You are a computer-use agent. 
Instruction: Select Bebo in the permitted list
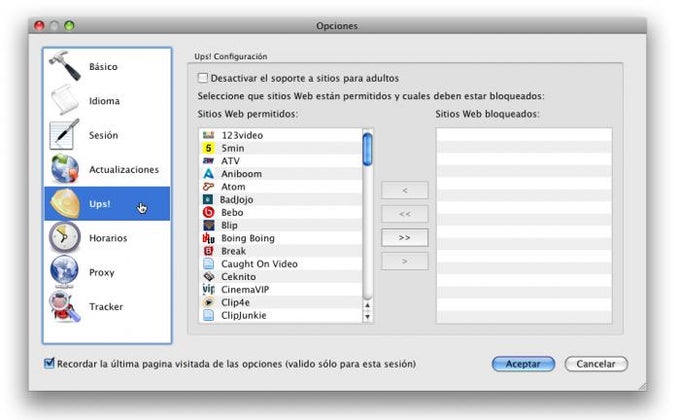tap(281, 212)
